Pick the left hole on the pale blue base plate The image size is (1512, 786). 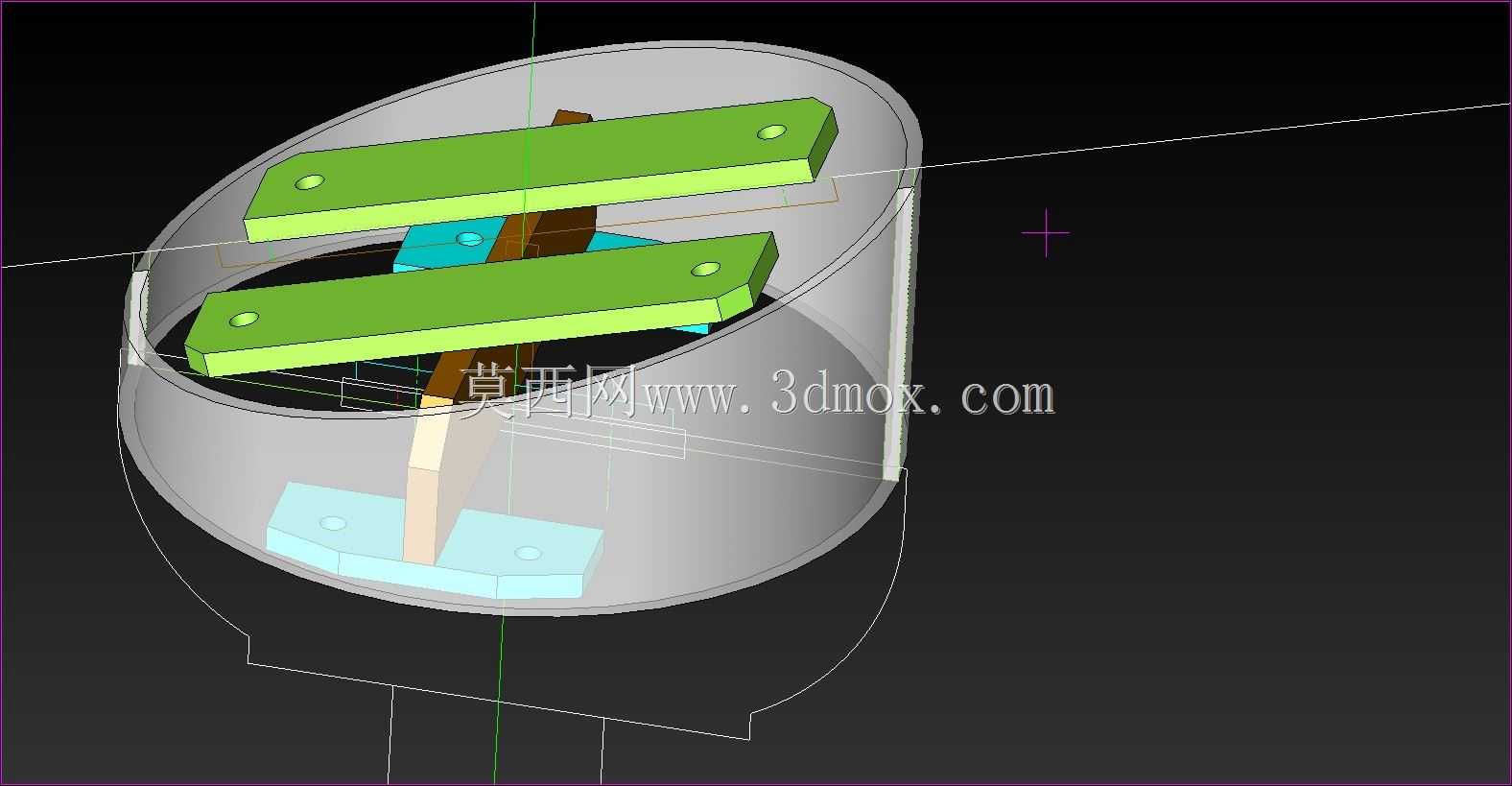coord(333,523)
